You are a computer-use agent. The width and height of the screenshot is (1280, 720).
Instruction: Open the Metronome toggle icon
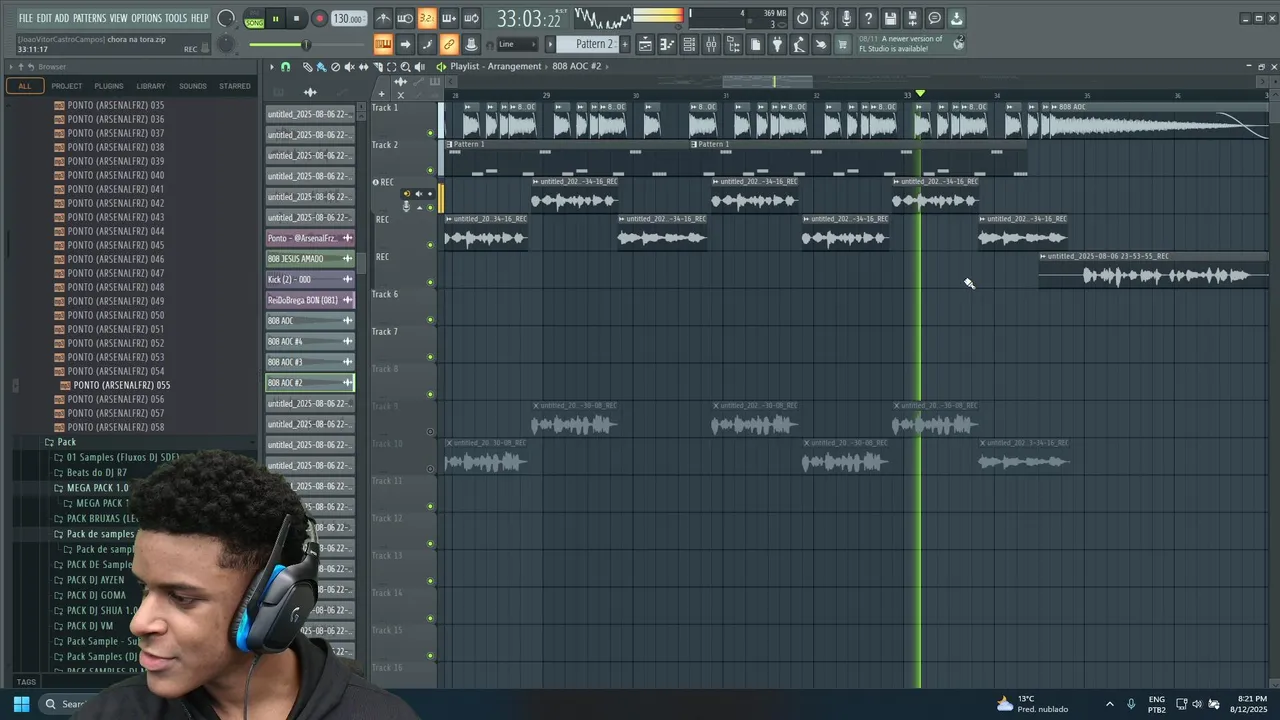(x=383, y=18)
